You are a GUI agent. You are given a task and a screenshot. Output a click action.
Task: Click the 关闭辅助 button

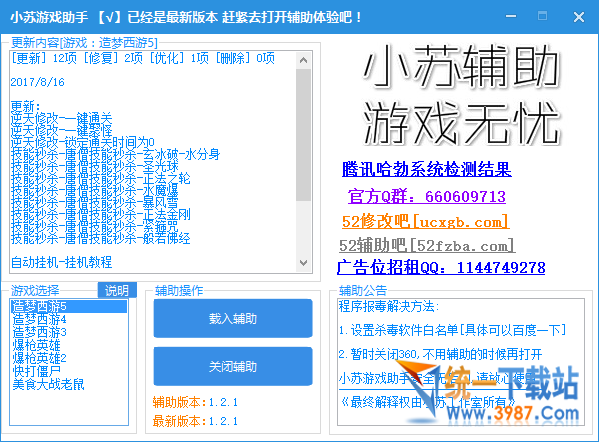pos(233,366)
